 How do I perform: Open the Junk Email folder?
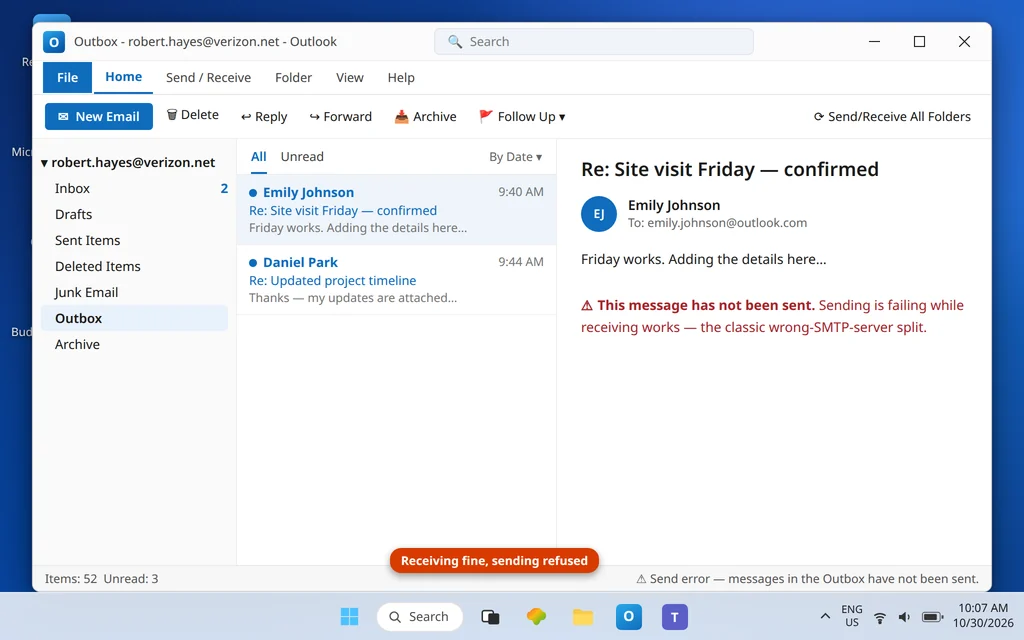pyautogui.click(x=135, y=293)
